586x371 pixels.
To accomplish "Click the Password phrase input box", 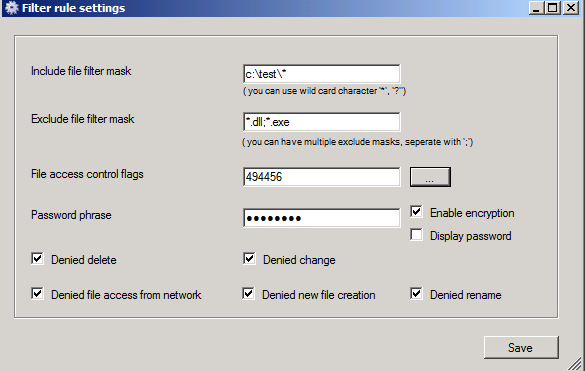I will coord(321,218).
